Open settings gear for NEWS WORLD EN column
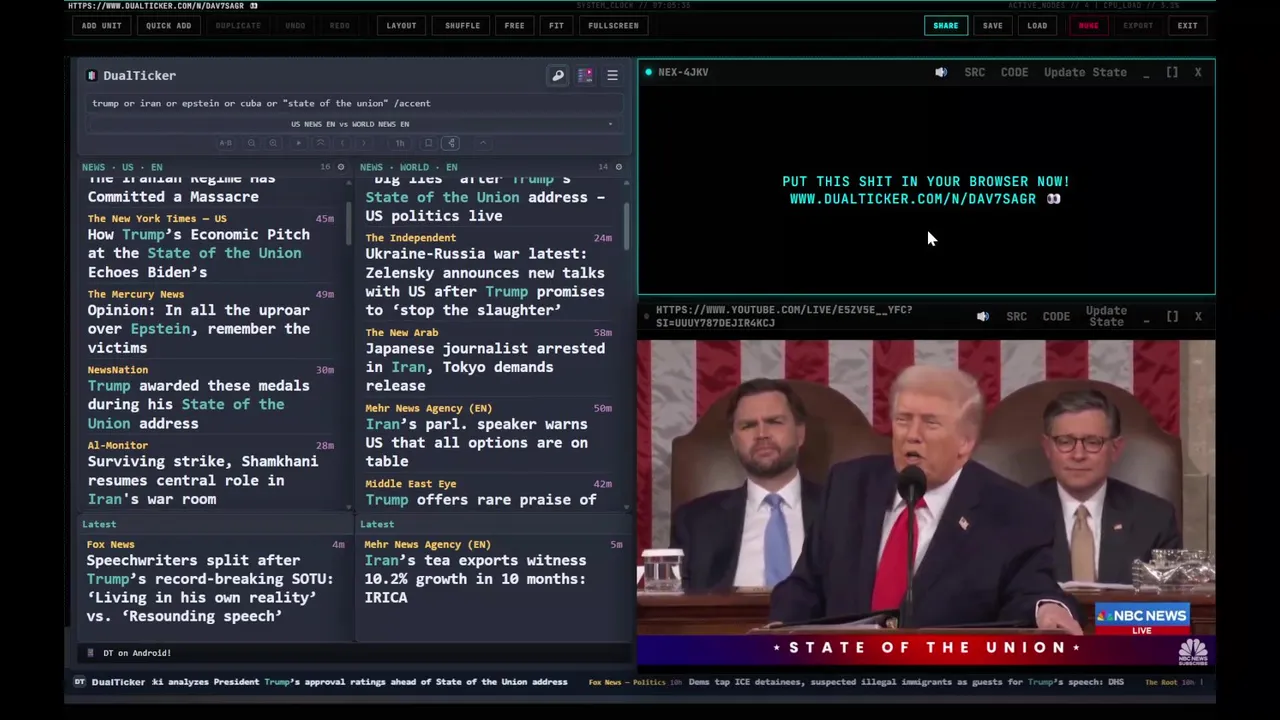This screenshot has width=1280, height=720. (x=618, y=167)
